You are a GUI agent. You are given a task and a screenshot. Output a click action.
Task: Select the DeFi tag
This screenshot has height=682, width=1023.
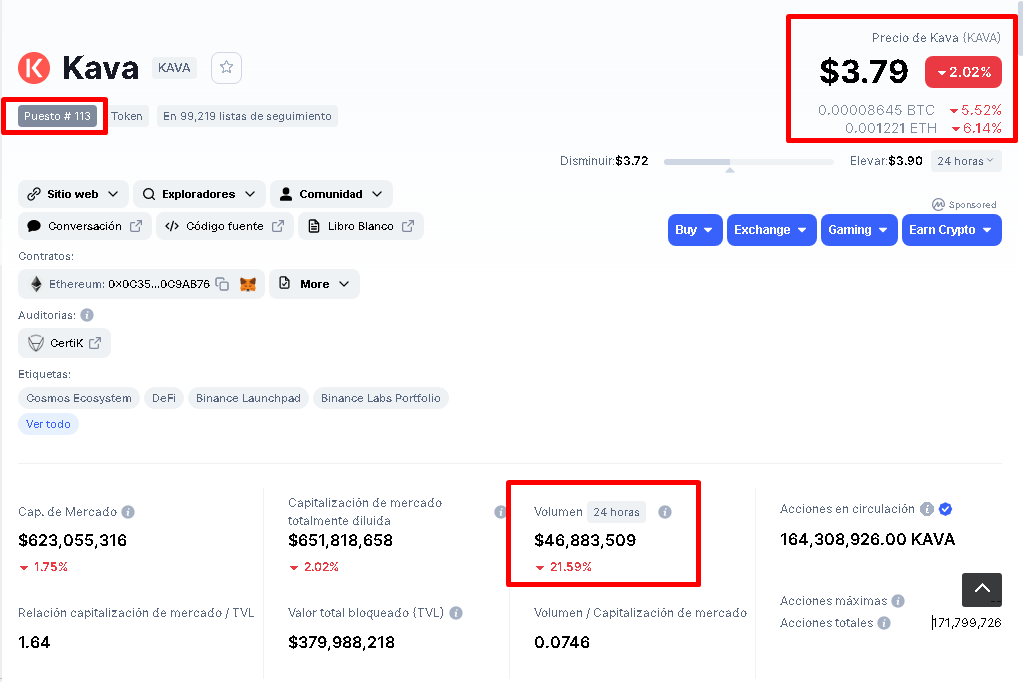click(x=164, y=398)
